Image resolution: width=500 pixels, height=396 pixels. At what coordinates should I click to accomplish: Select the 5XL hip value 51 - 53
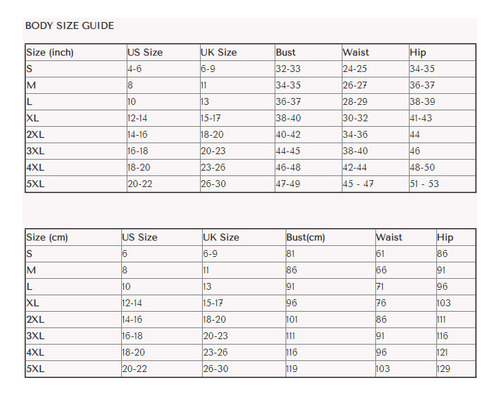point(424,184)
